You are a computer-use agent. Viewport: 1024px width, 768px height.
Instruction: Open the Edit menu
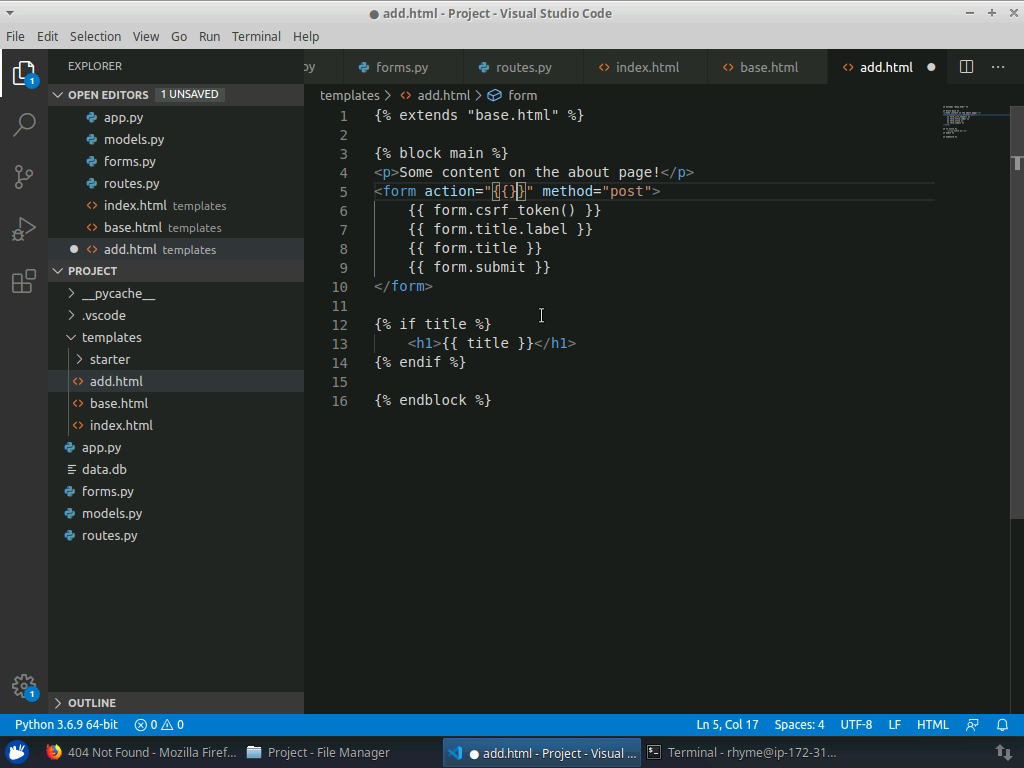tap(48, 37)
